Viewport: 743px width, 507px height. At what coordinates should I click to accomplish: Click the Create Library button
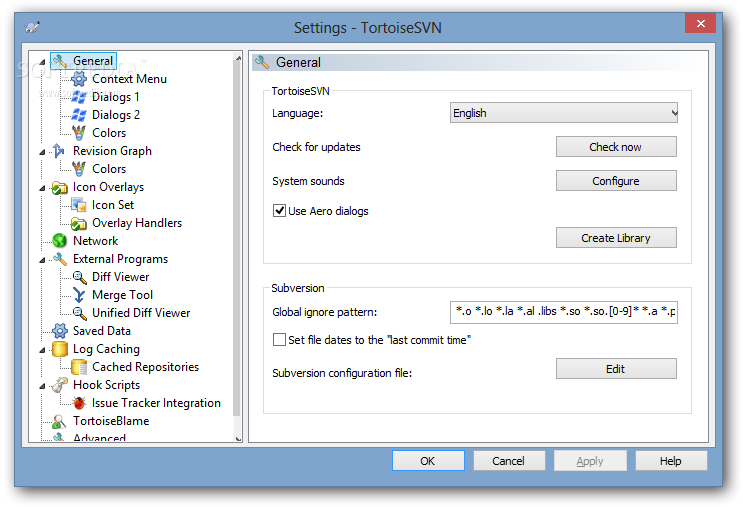616,238
